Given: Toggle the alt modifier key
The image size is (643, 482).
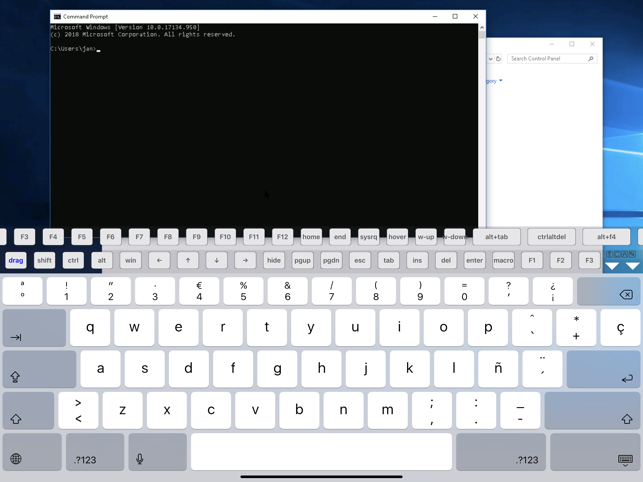Looking at the screenshot, I should point(102,260).
